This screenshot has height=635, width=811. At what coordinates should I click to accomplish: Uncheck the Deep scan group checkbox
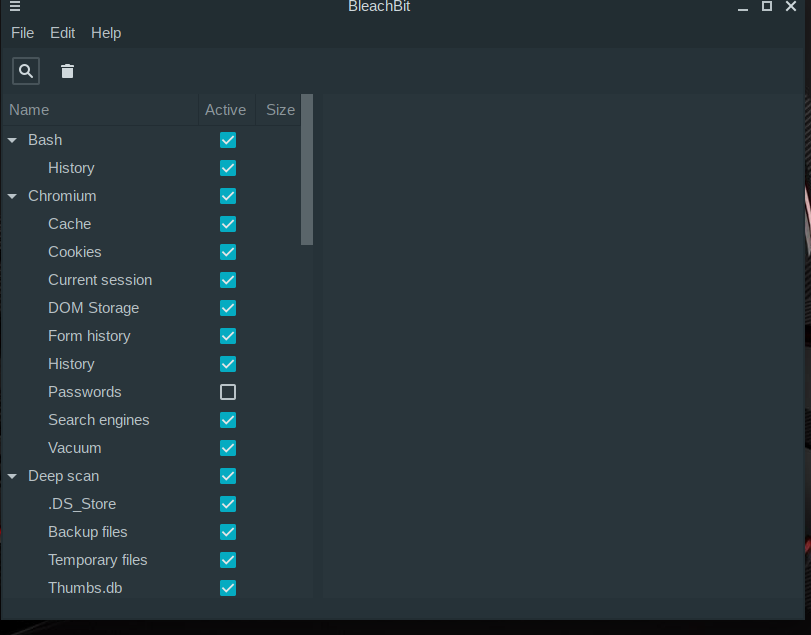click(228, 476)
